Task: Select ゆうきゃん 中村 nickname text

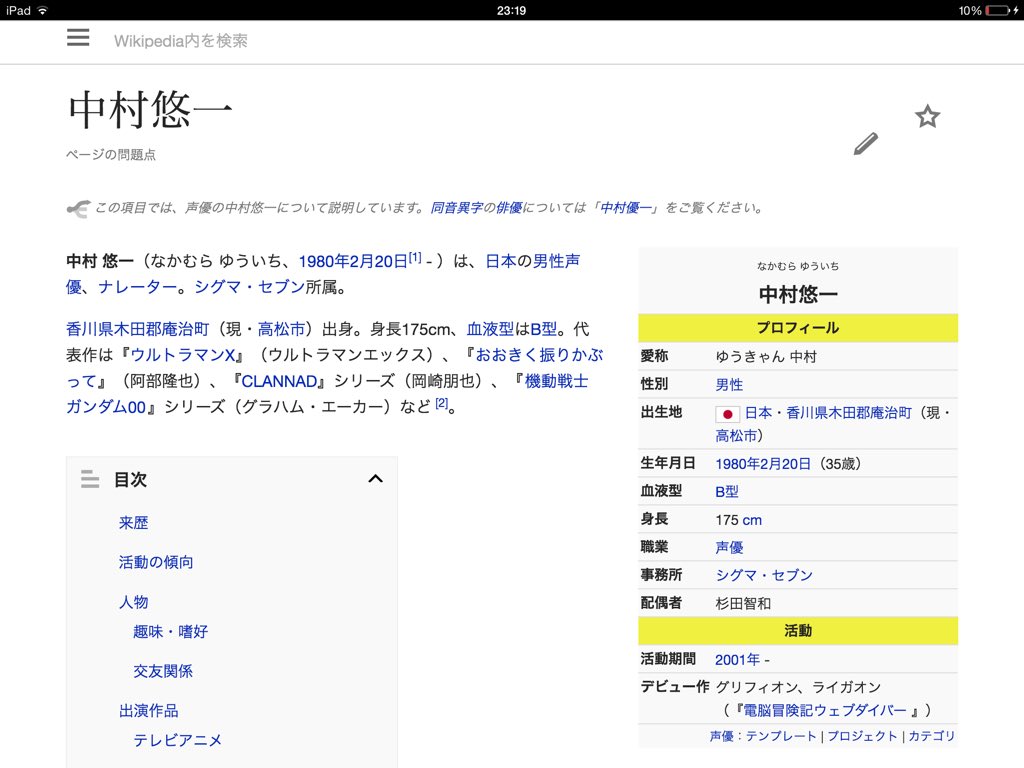Action: click(x=766, y=357)
